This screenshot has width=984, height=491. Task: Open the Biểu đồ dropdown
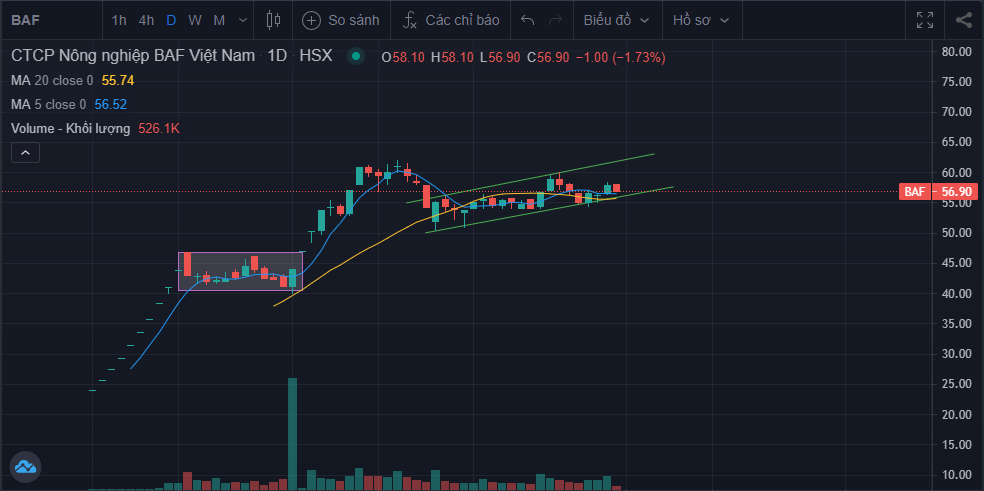[x=616, y=20]
